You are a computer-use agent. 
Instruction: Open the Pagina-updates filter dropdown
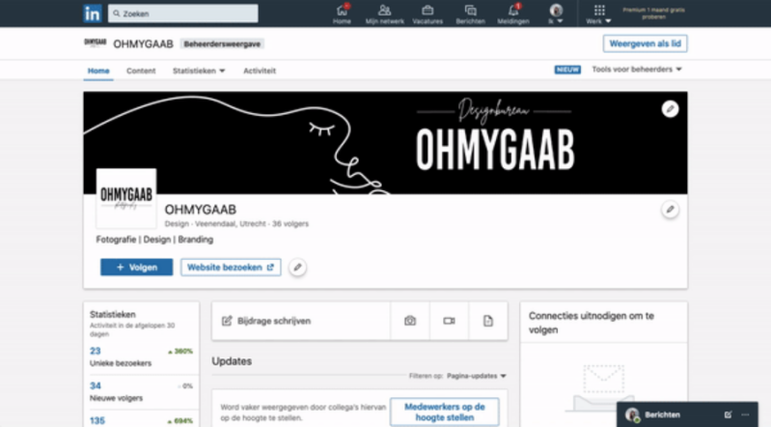click(476, 376)
